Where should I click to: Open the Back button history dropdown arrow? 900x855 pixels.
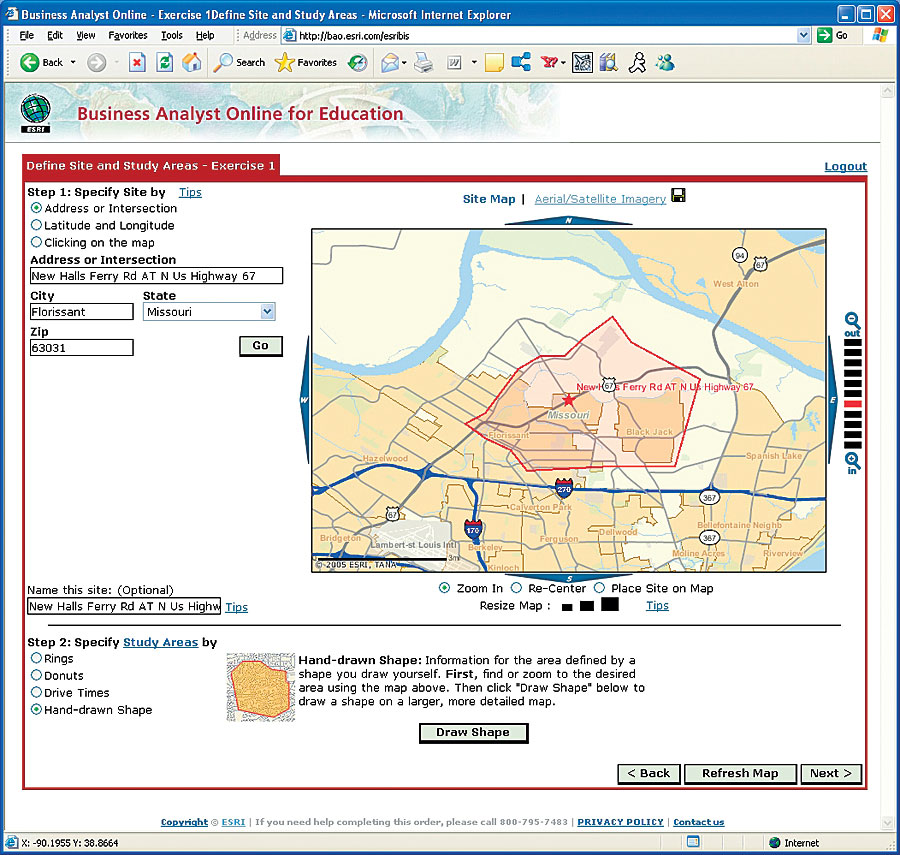point(73,63)
